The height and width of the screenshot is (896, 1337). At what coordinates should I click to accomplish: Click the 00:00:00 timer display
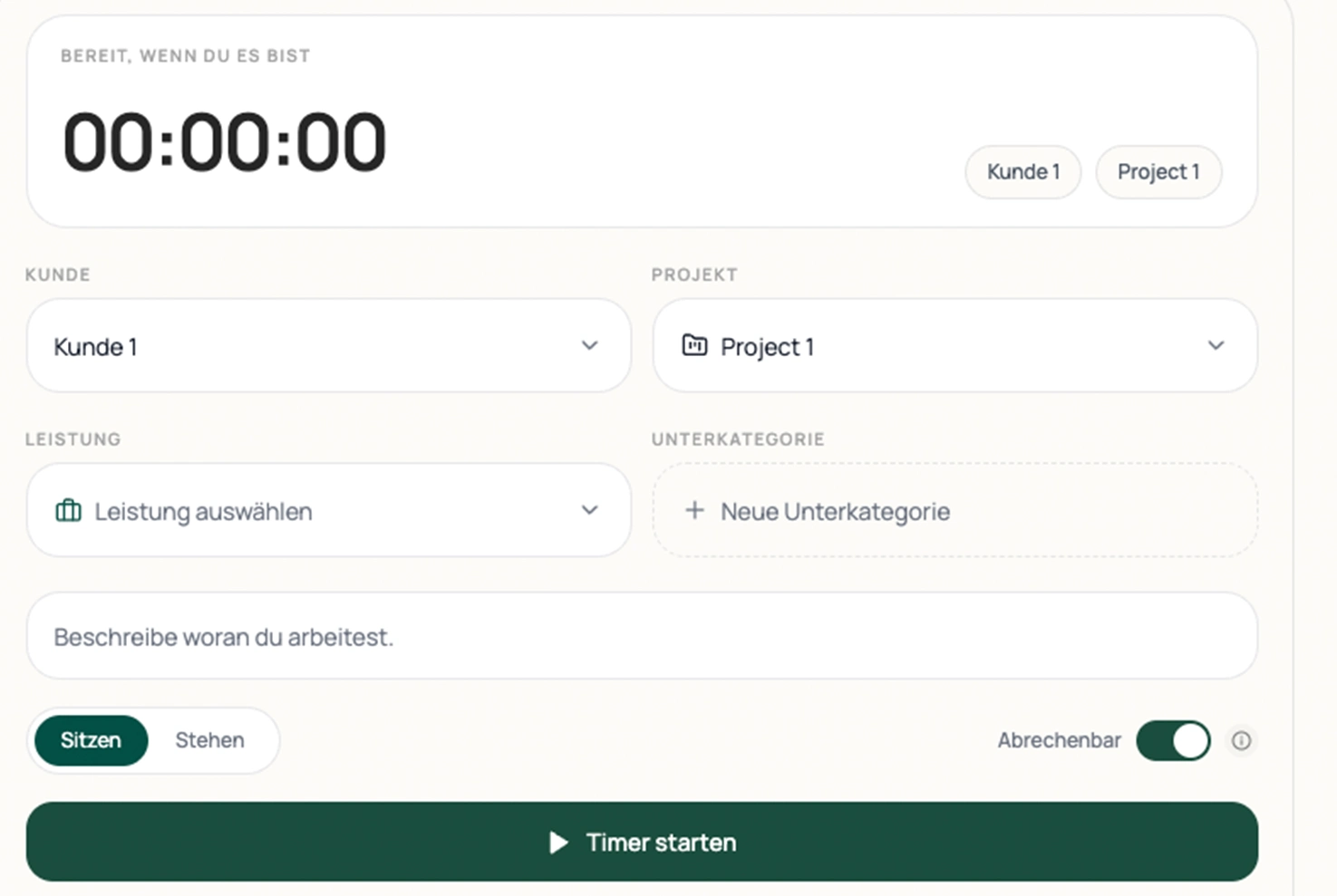[x=224, y=142]
